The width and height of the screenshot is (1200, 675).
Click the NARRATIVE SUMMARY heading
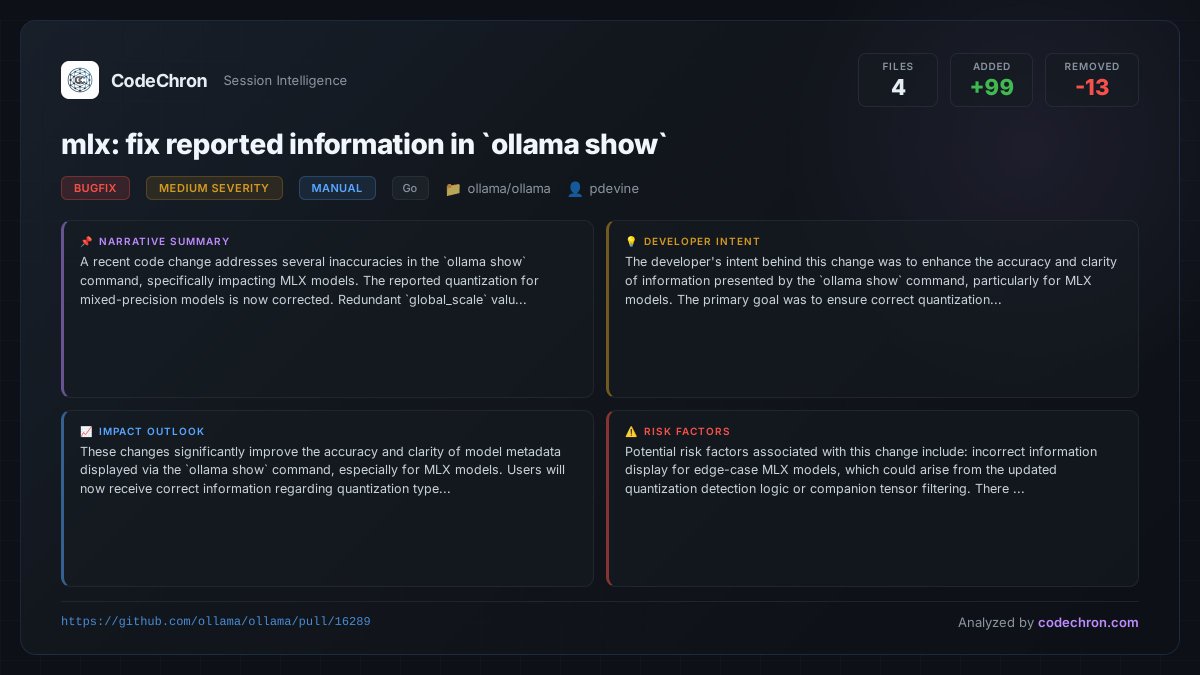(x=164, y=241)
